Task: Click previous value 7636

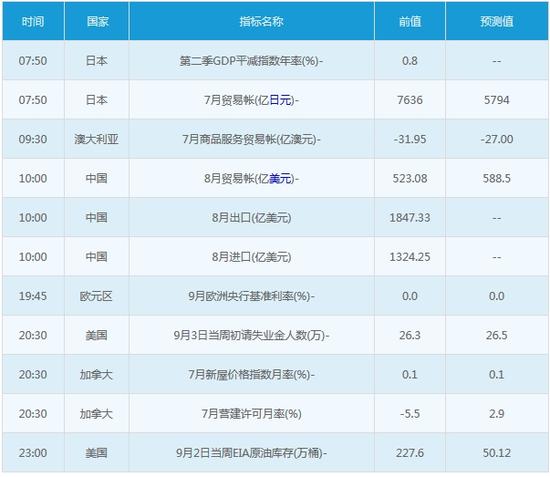Action: [x=410, y=100]
